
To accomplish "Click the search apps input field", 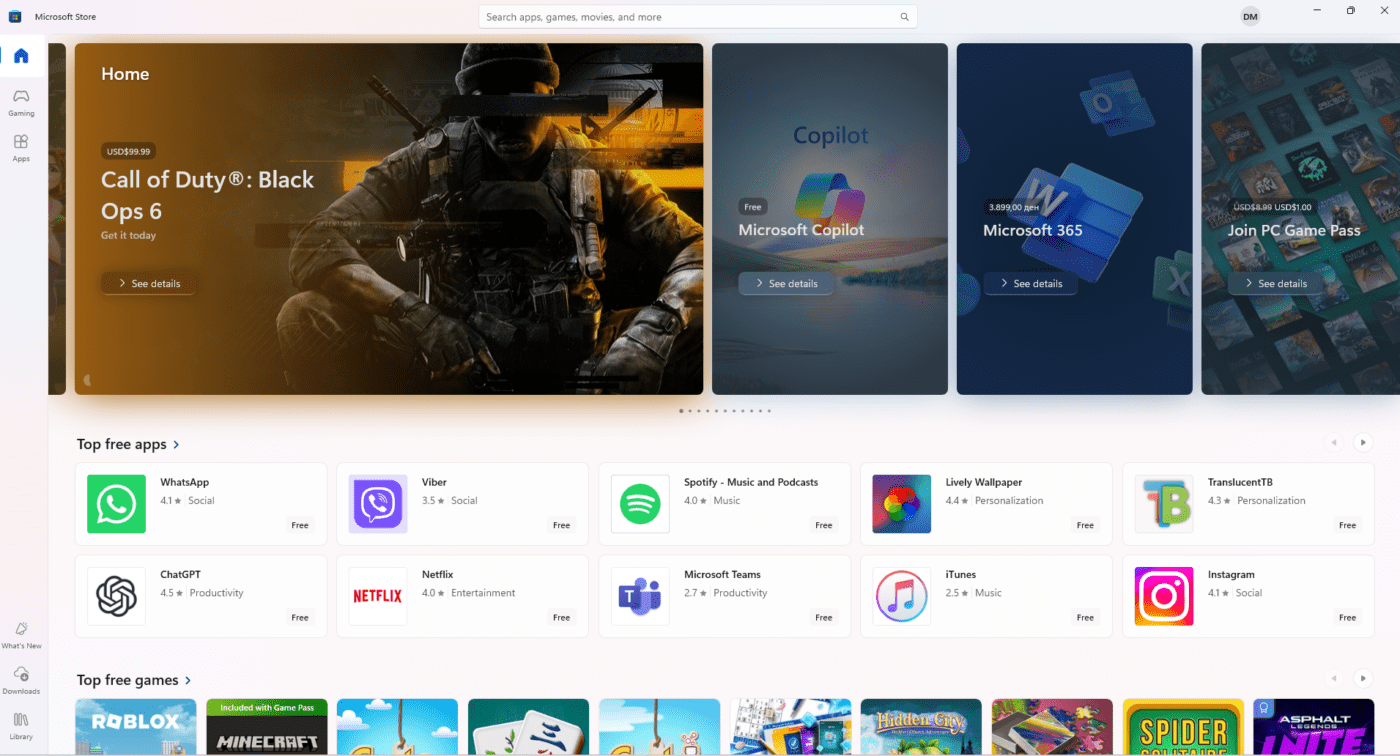I will (698, 17).
